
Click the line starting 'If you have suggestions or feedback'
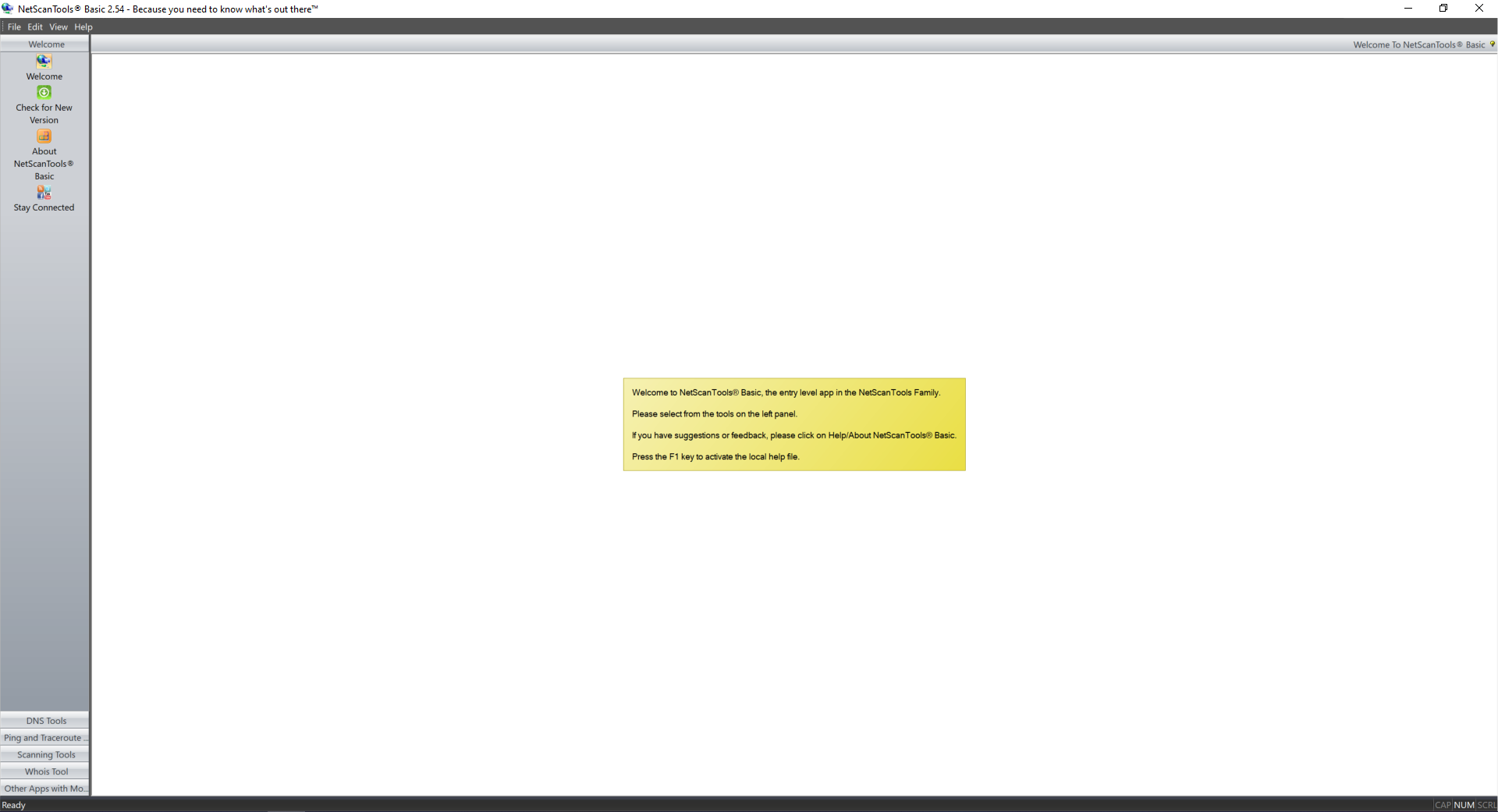pyautogui.click(x=794, y=435)
